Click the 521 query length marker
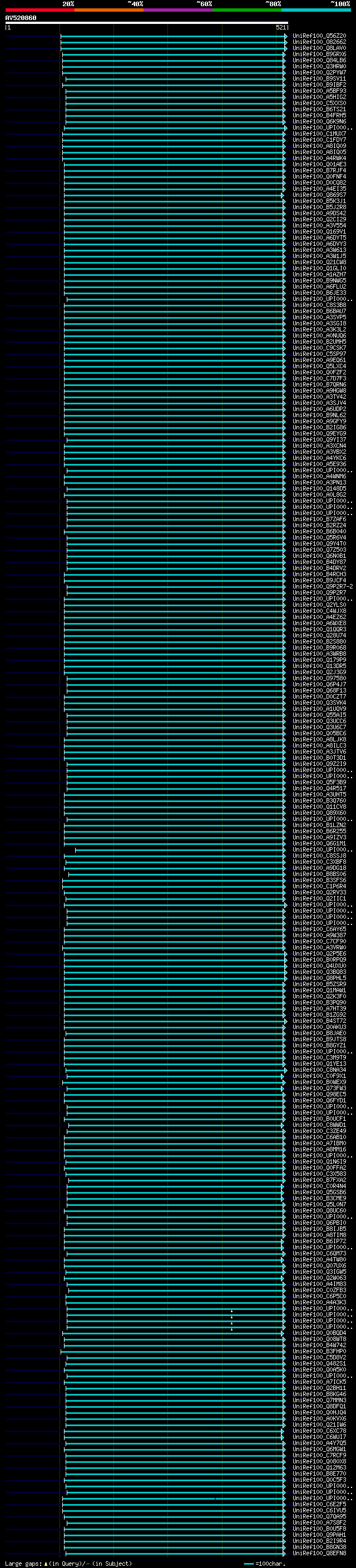The image size is (356, 1568). point(280,27)
